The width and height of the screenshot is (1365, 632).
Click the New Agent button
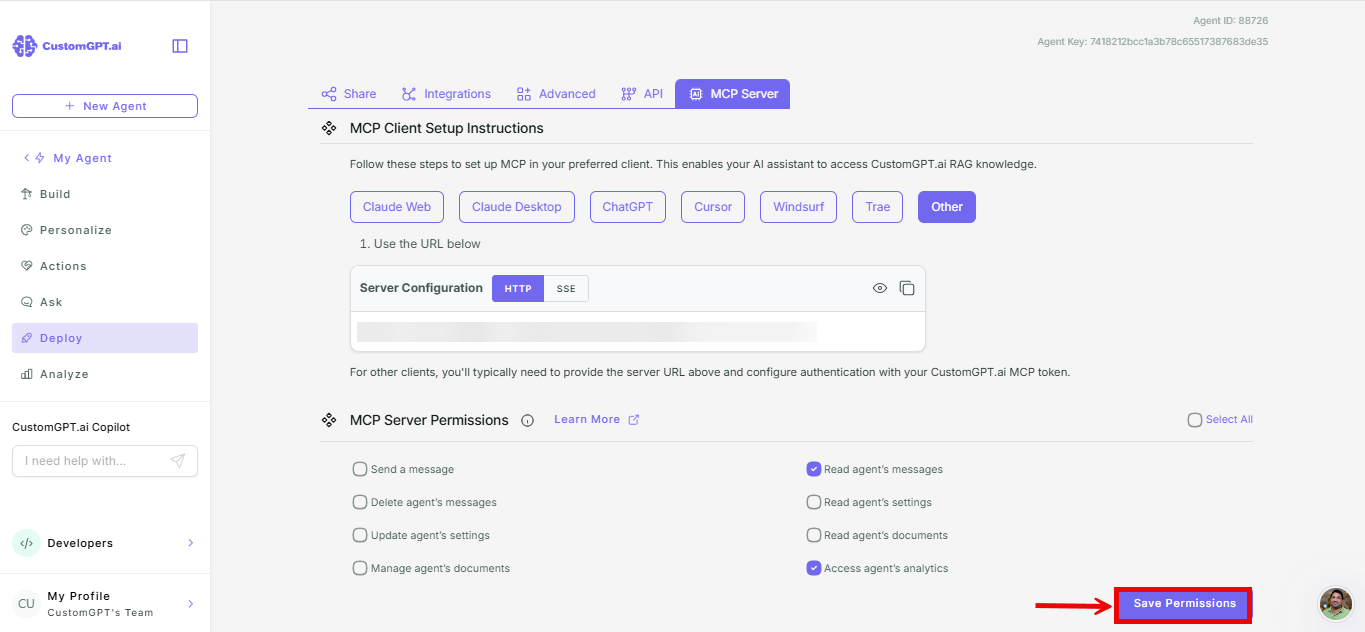[x=105, y=106]
